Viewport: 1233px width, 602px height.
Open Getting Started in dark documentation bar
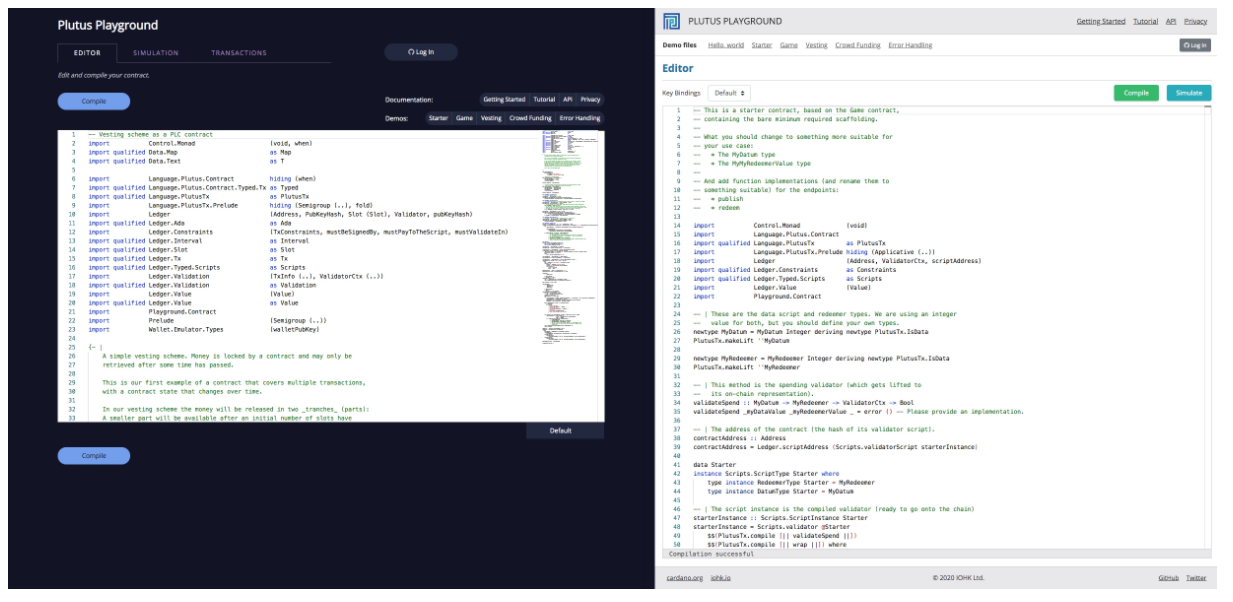click(x=504, y=100)
